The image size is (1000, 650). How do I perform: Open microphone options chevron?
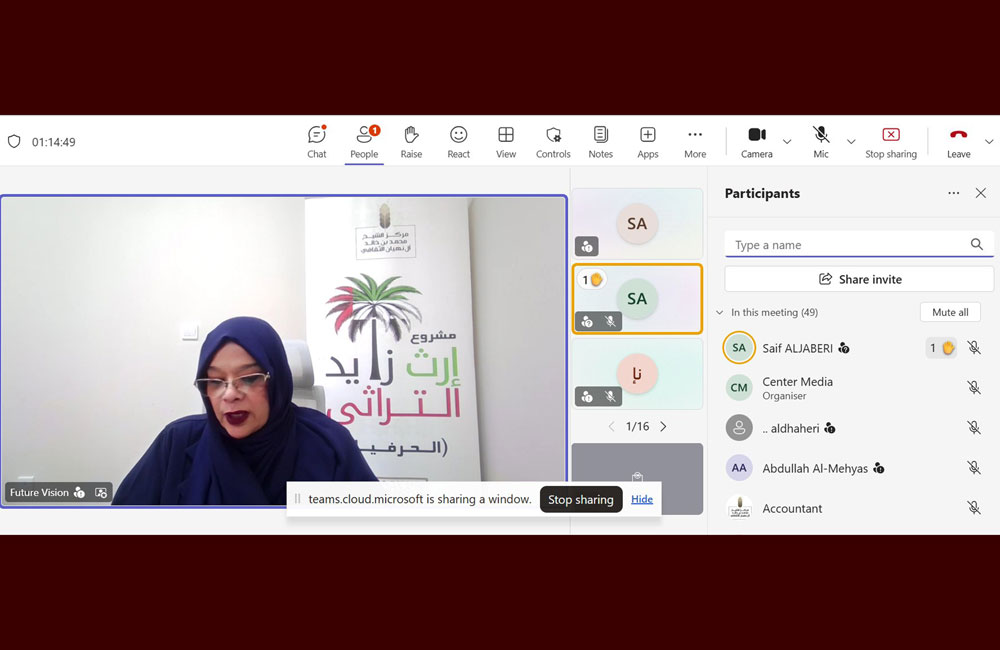pyautogui.click(x=850, y=141)
